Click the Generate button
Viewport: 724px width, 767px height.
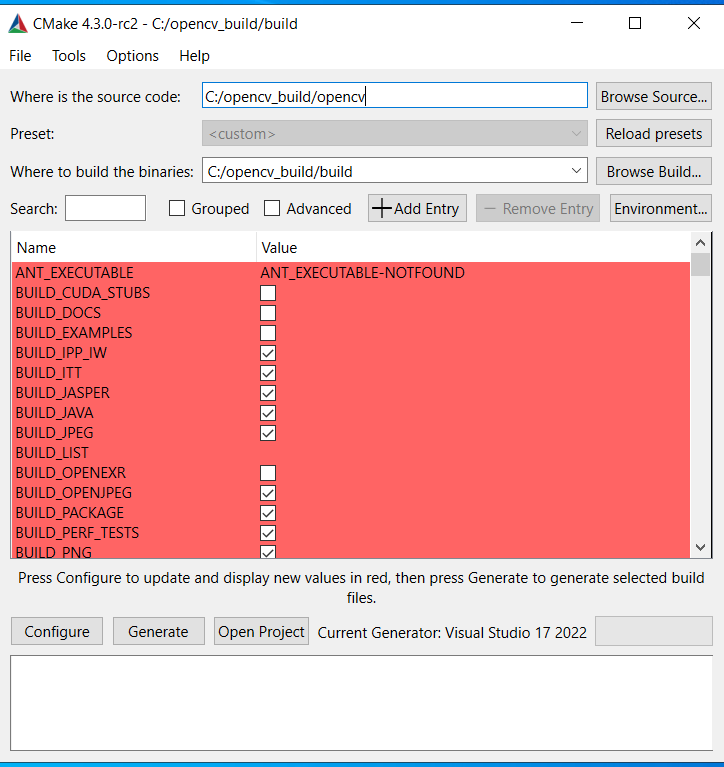(x=158, y=631)
